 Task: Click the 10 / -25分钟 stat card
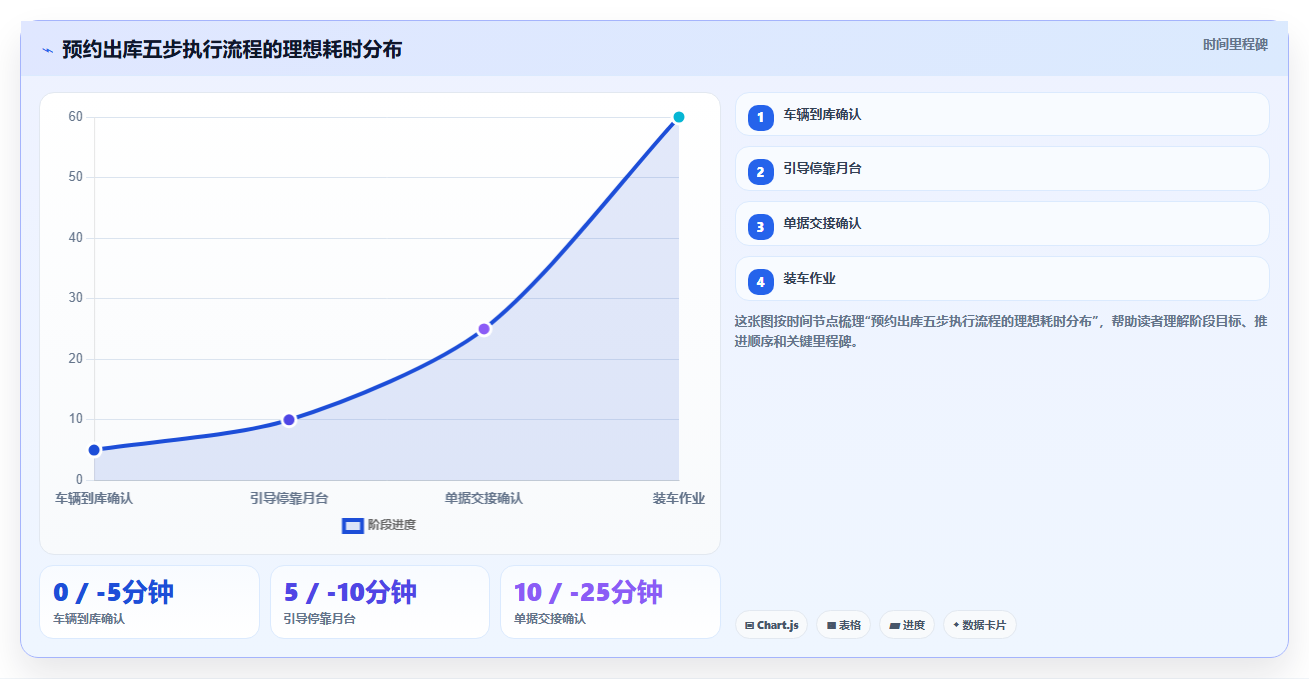pyautogui.click(x=610, y=602)
